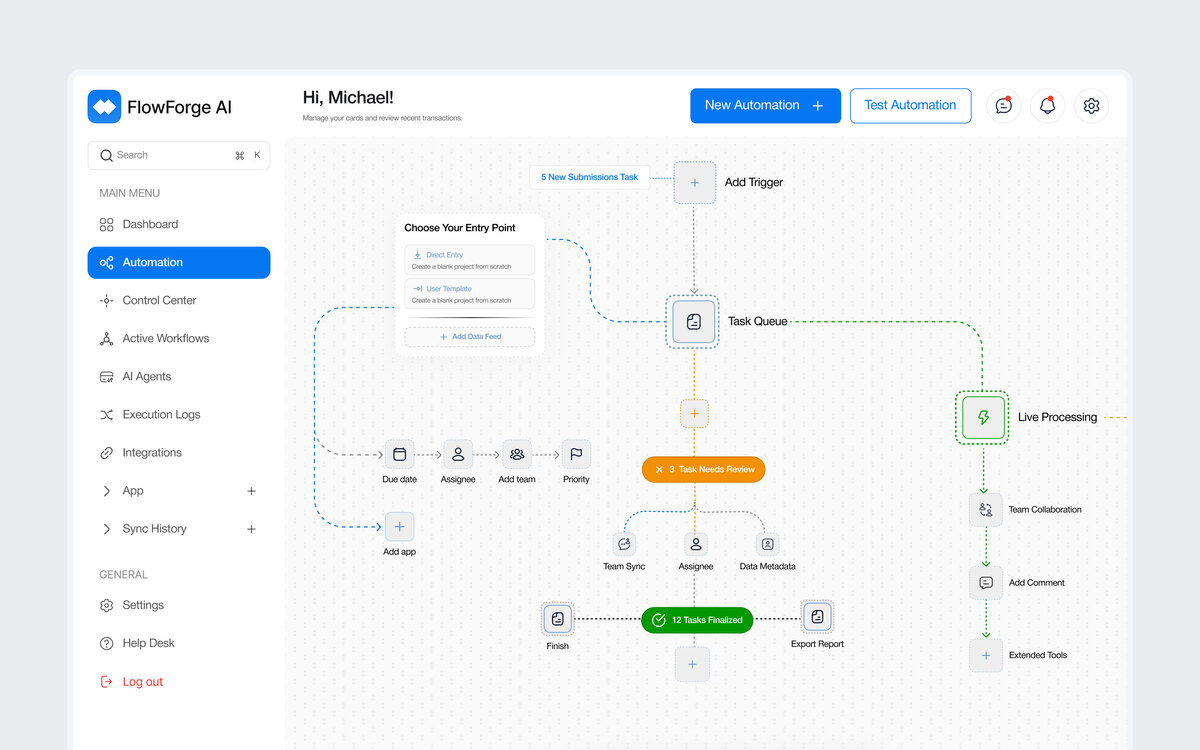1200x750 pixels.
Task: Click the New Automation button
Action: (766, 105)
